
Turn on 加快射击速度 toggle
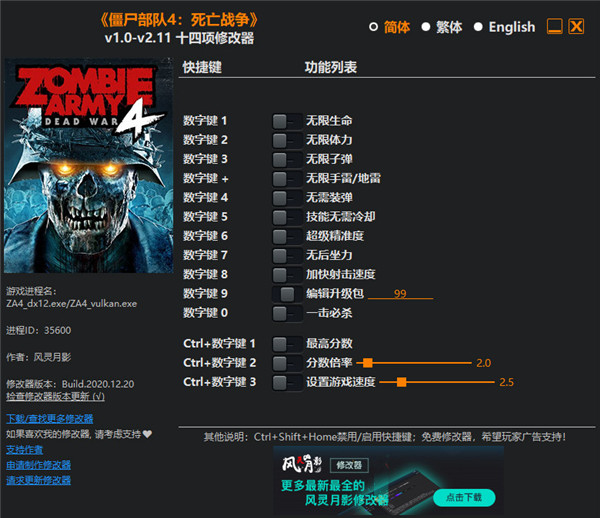point(287,275)
